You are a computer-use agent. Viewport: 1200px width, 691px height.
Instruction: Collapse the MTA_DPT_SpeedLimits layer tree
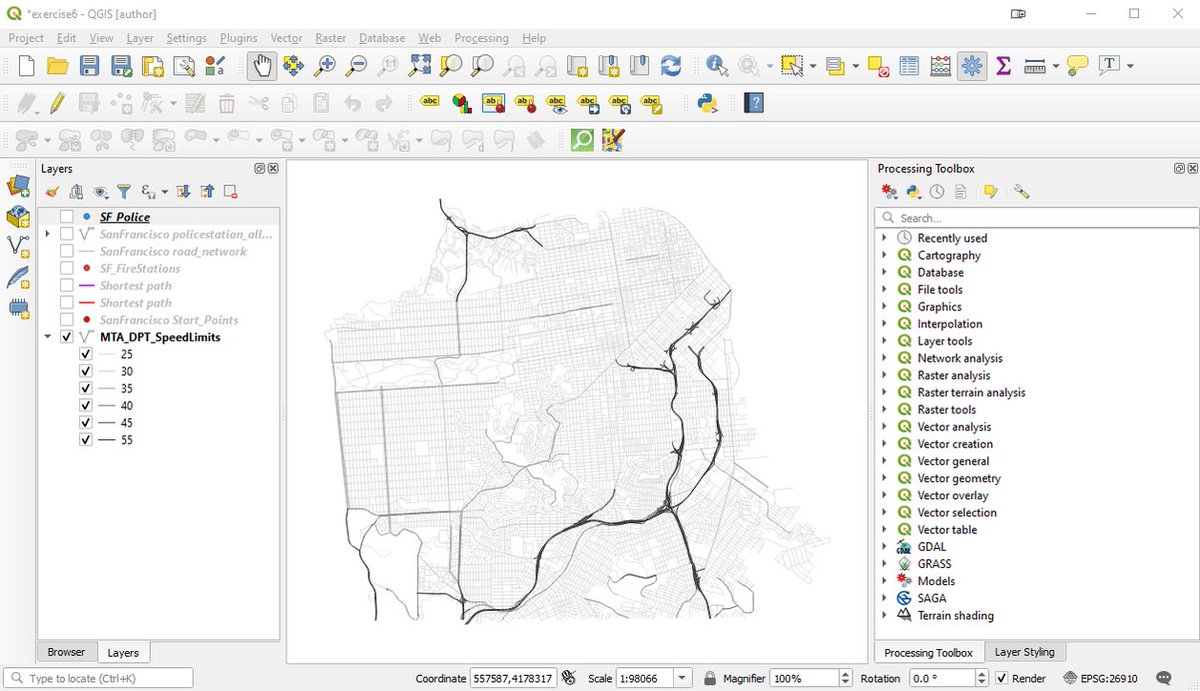click(48, 337)
